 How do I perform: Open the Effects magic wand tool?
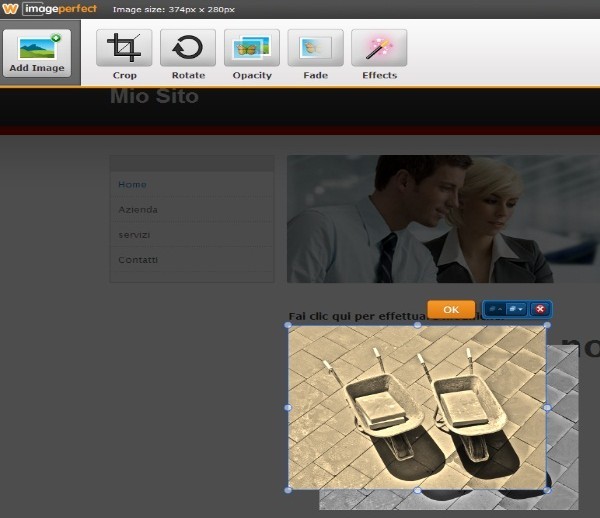[x=379, y=55]
